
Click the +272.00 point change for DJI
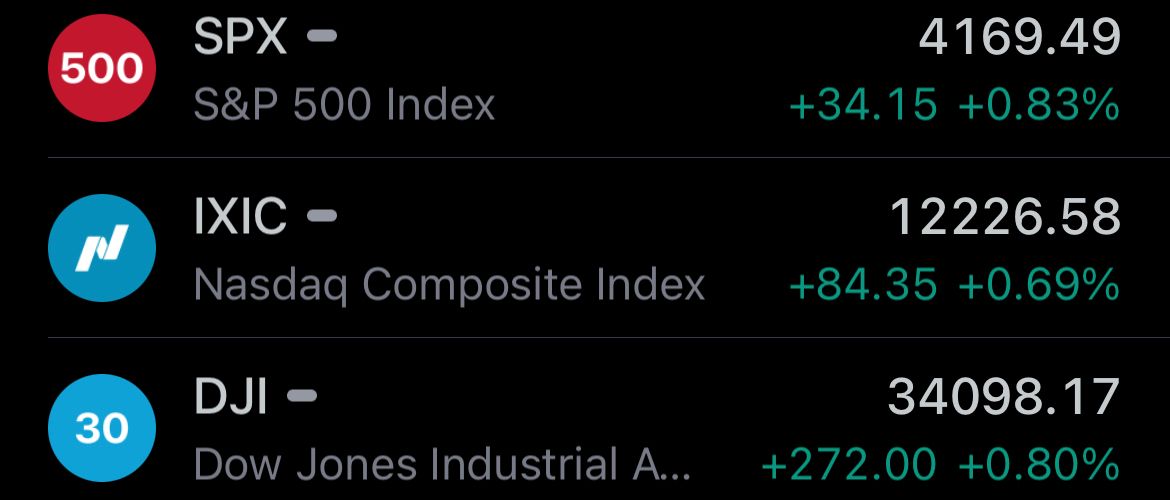click(x=849, y=465)
